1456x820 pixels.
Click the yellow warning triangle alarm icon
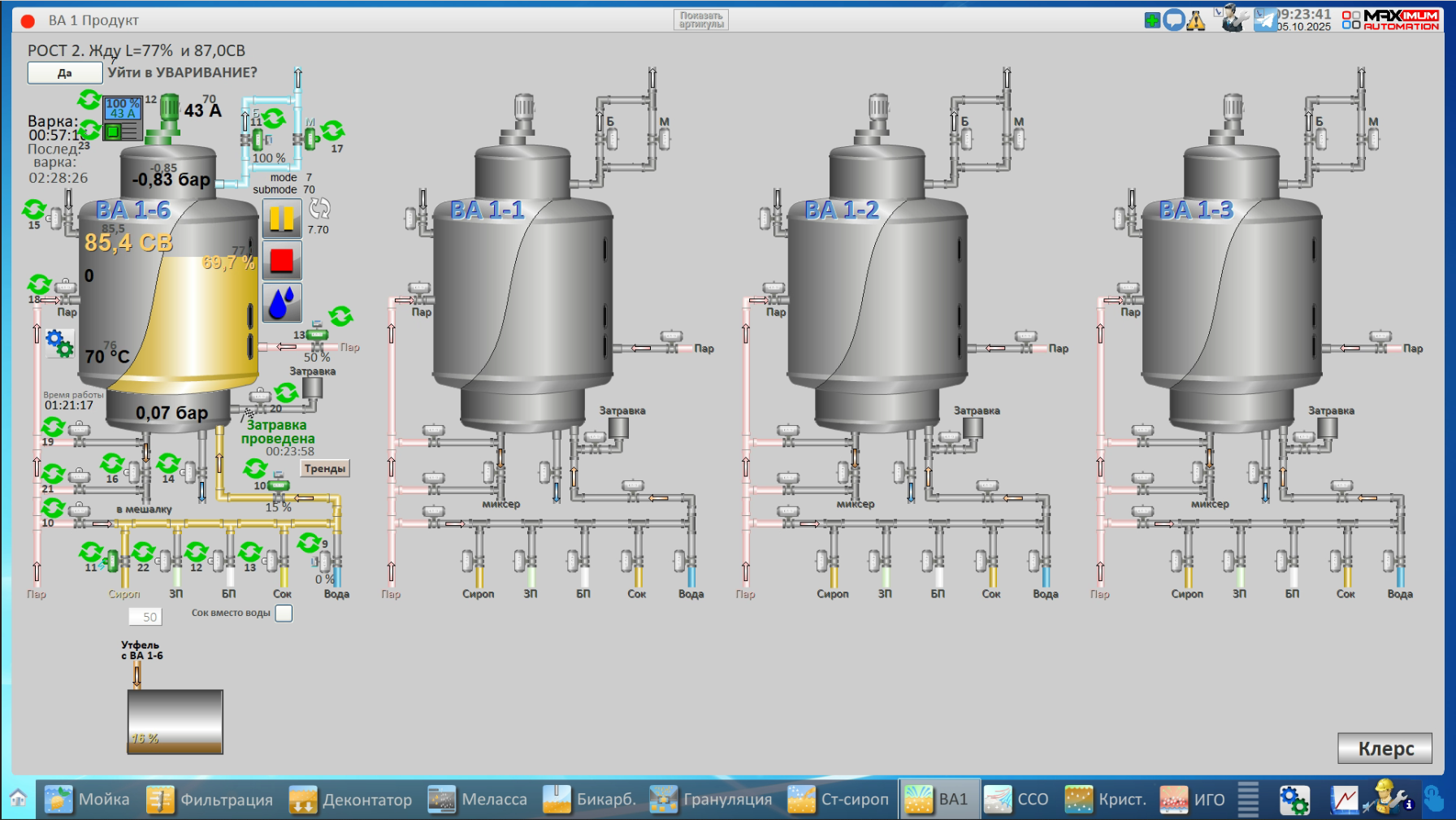[1195, 20]
